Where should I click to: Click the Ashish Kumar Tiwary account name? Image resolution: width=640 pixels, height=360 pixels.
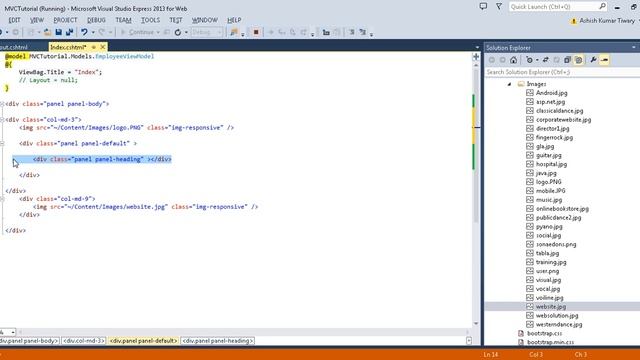click(607, 21)
